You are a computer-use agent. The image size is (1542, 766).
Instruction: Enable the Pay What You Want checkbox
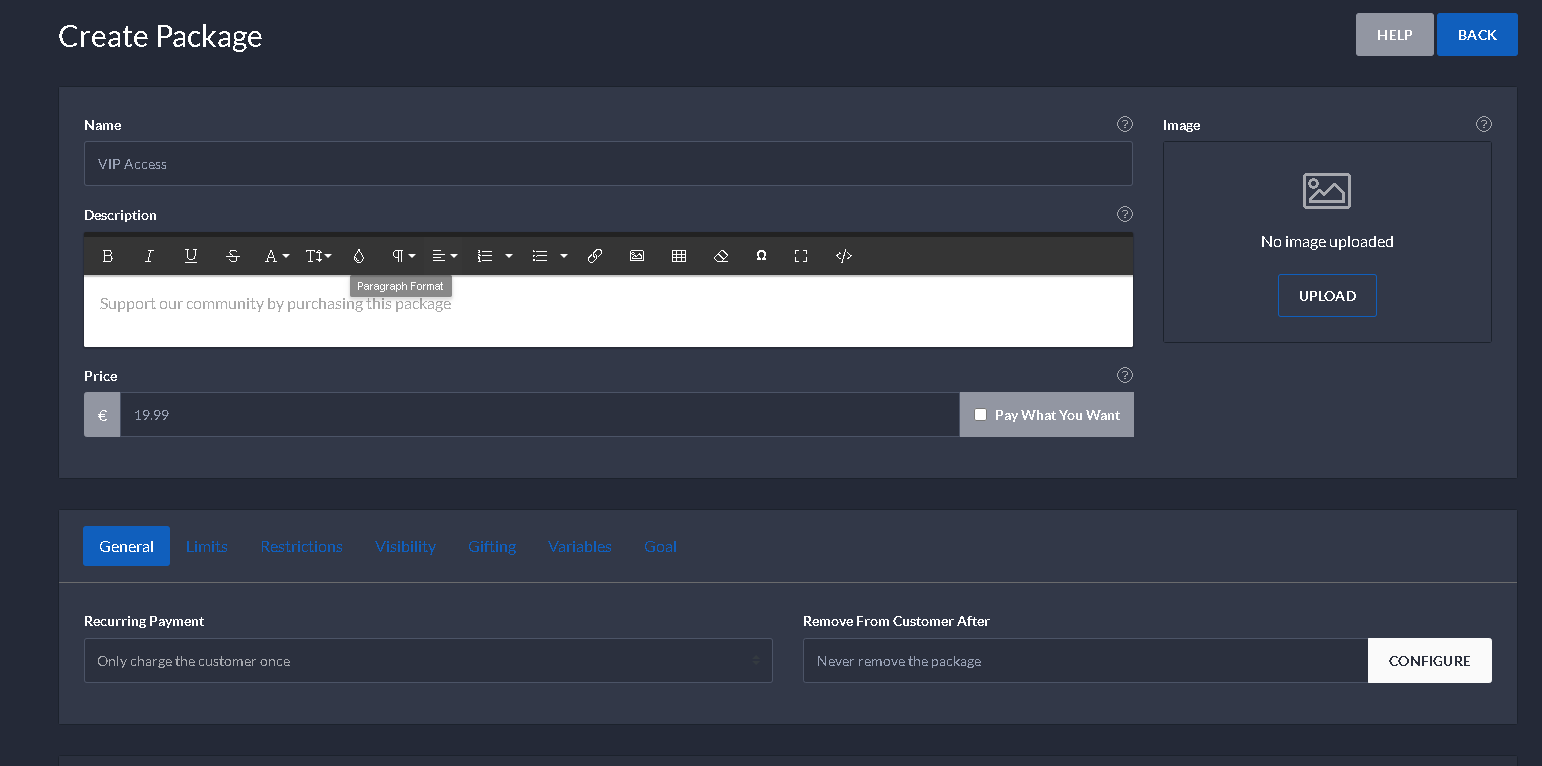(980, 415)
